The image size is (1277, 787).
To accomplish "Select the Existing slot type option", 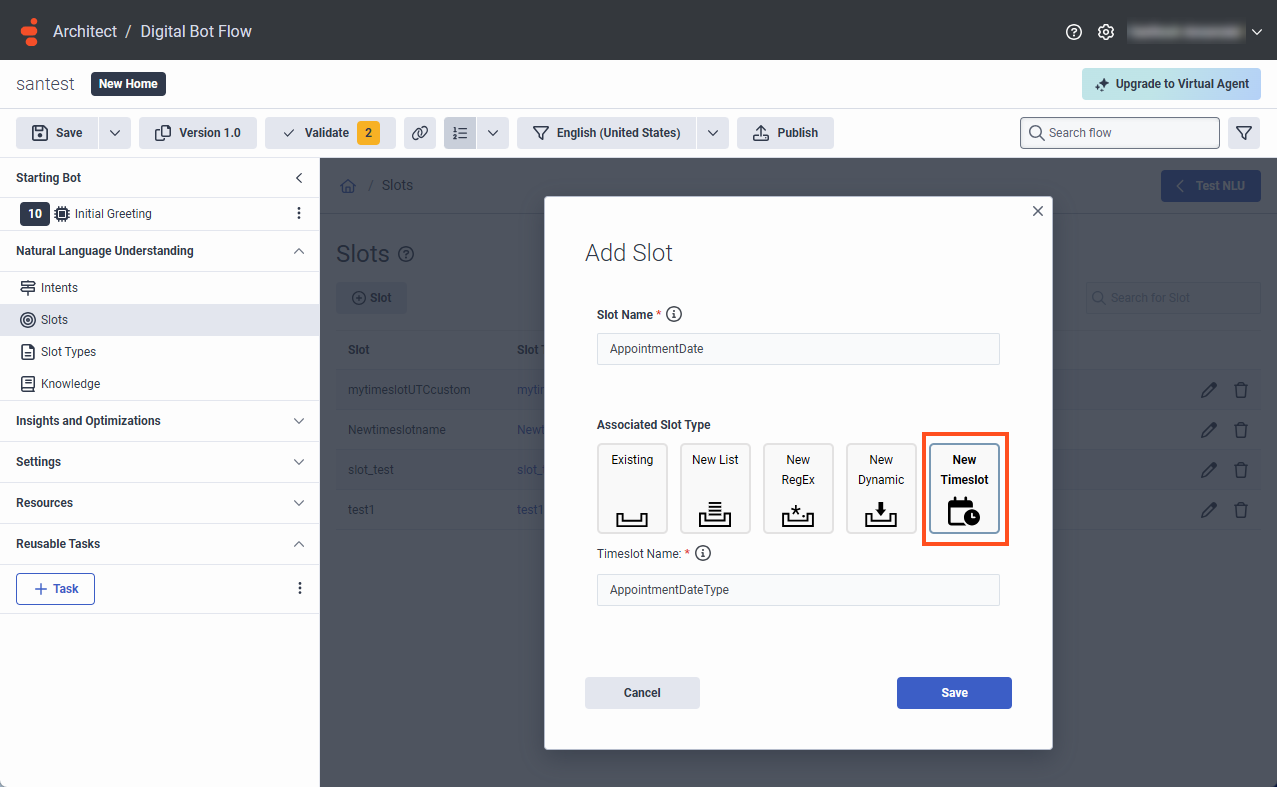I will pyautogui.click(x=632, y=489).
